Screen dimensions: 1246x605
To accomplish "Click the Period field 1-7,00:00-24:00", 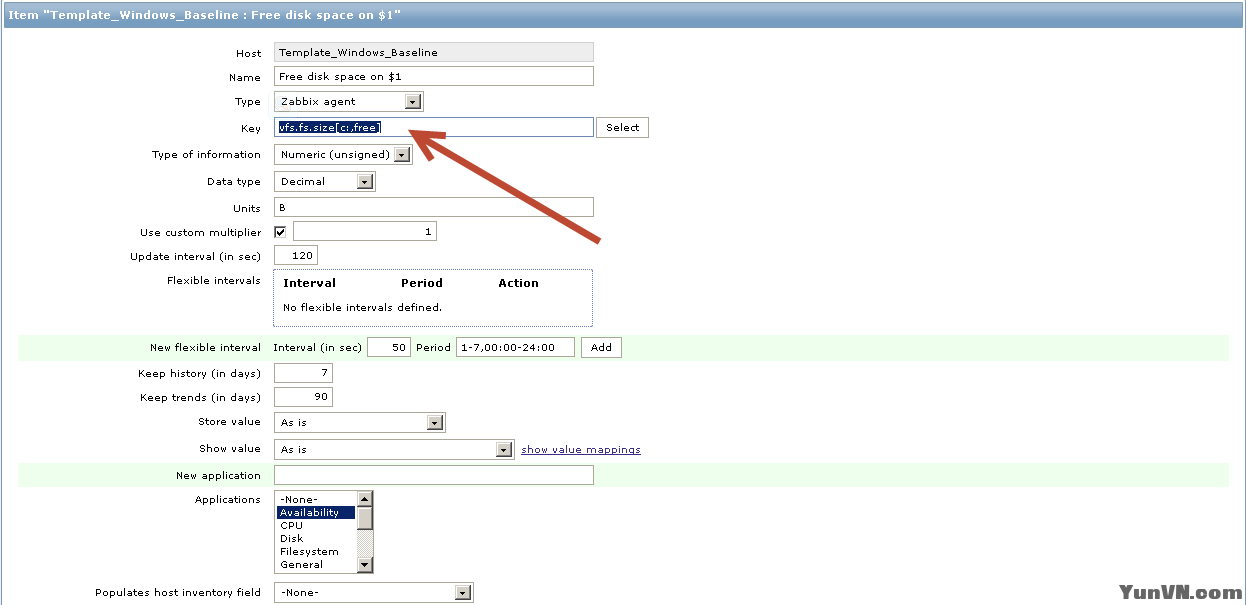I will [x=515, y=347].
